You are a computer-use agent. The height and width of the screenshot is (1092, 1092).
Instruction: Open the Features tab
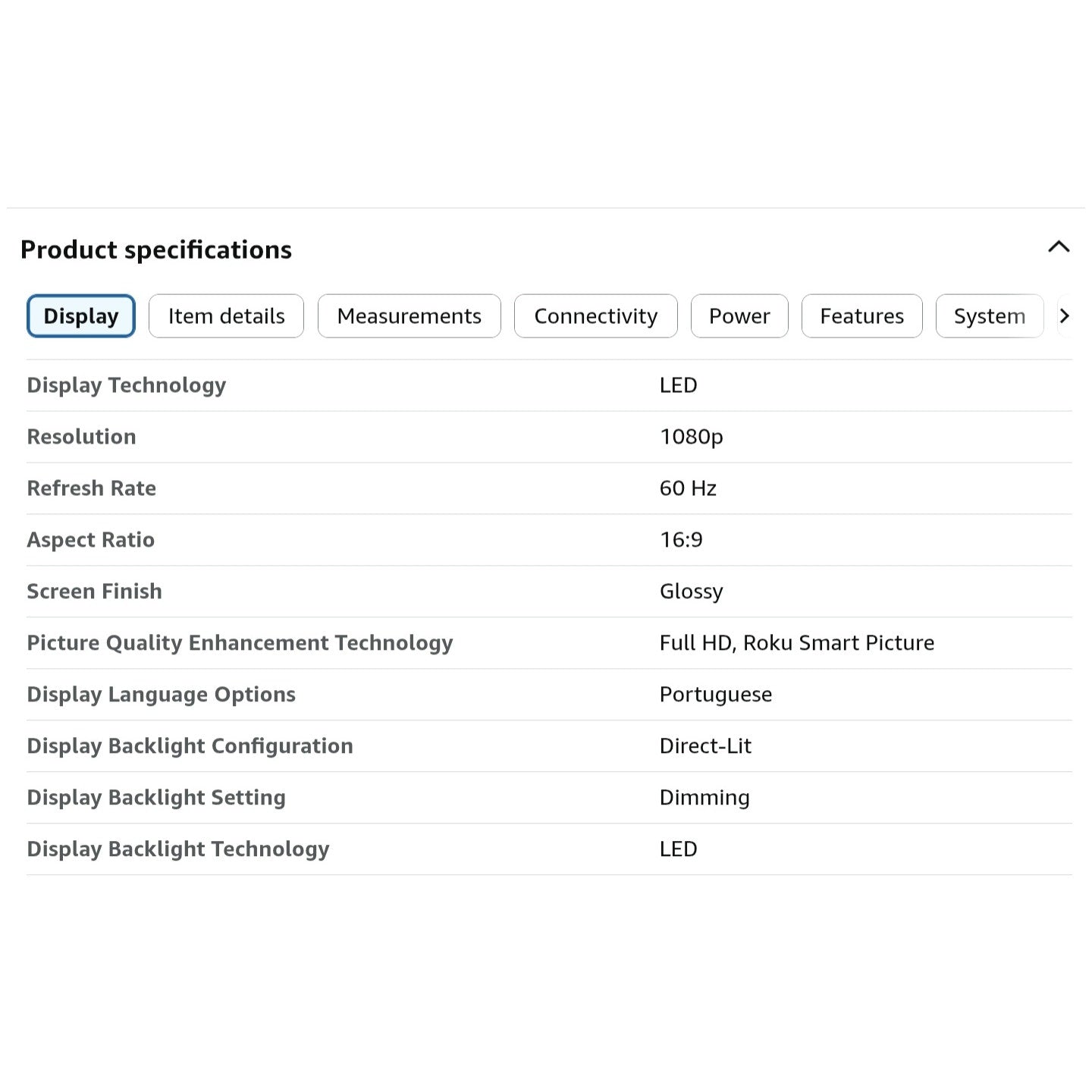click(861, 316)
